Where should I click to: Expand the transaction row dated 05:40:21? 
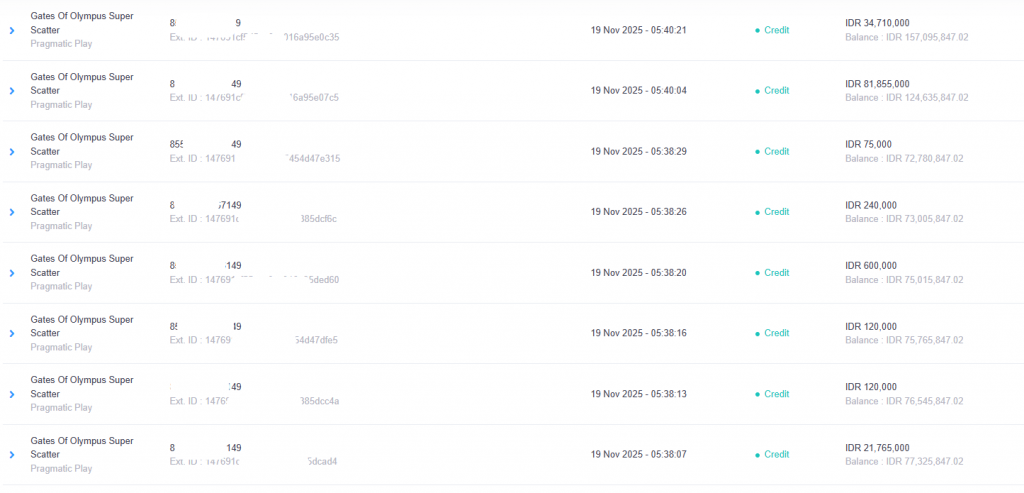[x=12, y=30]
